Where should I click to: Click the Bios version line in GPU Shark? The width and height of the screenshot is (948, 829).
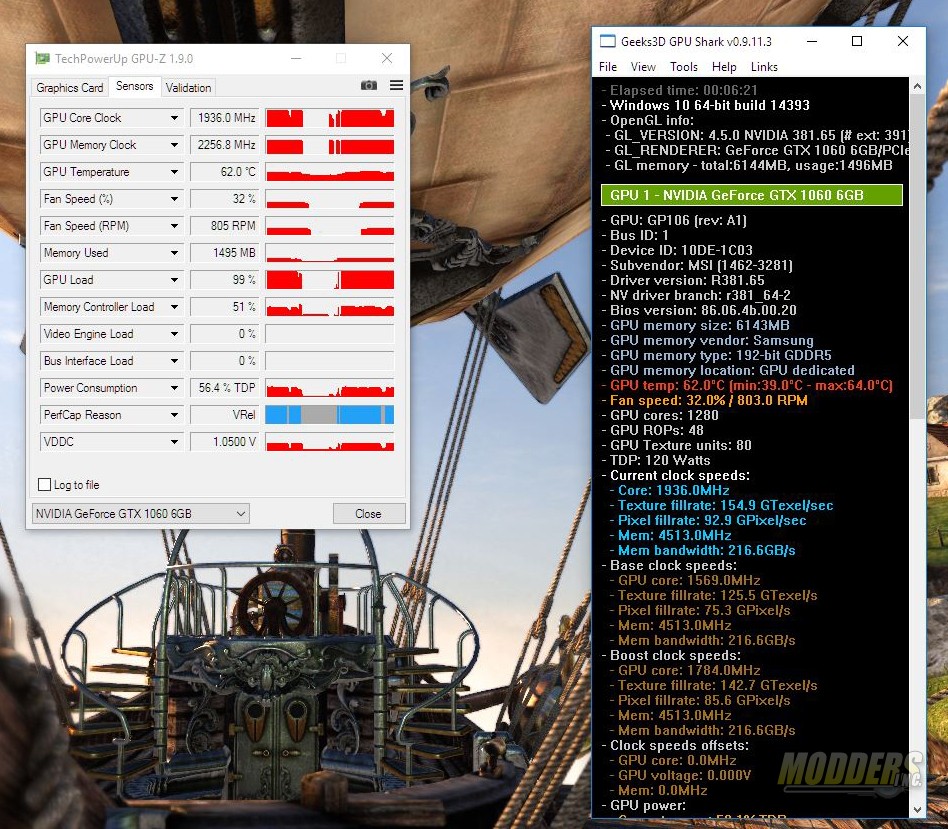[700, 310]
